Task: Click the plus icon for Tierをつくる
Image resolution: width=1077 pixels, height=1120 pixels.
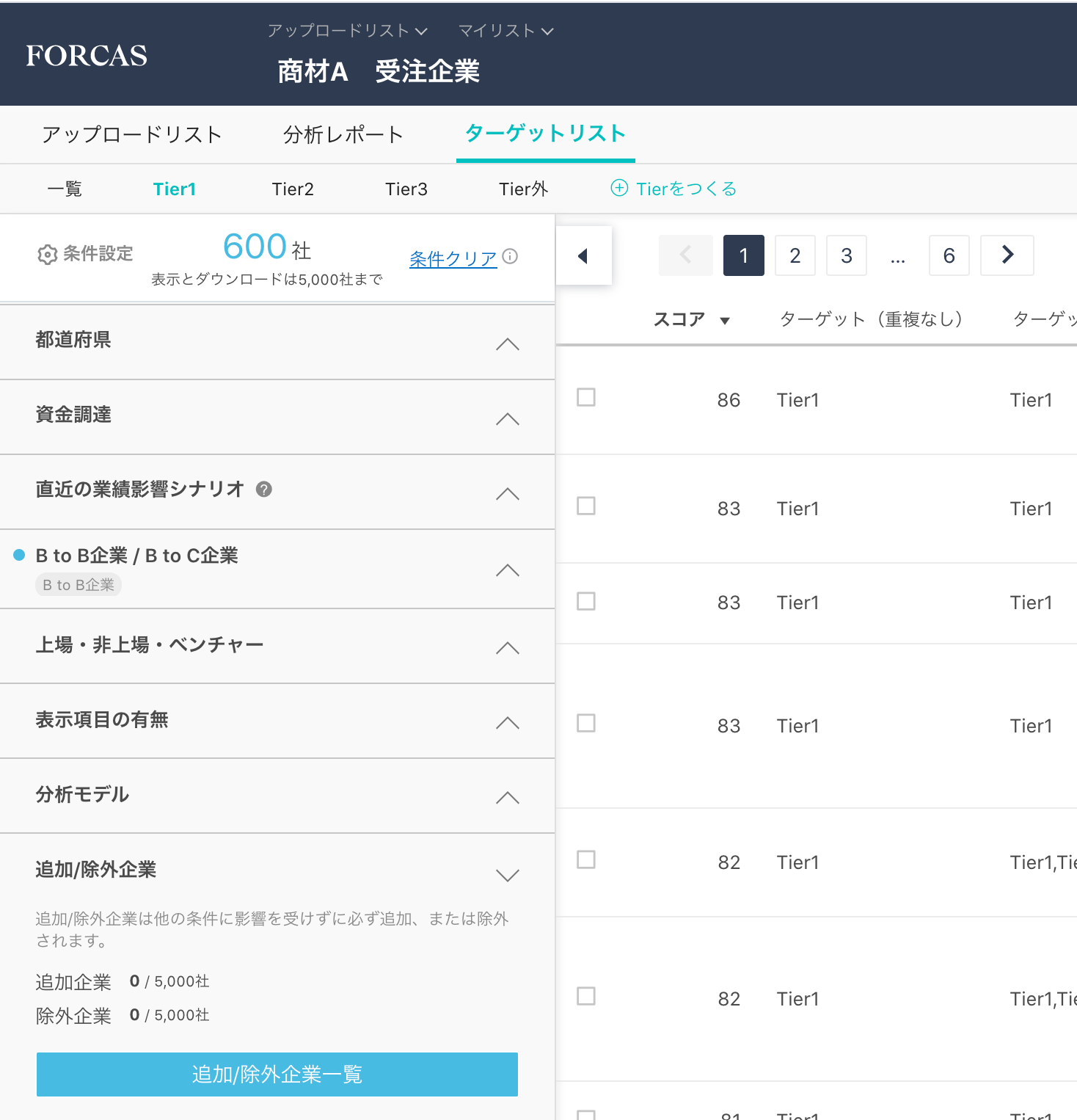Action: 619,189
